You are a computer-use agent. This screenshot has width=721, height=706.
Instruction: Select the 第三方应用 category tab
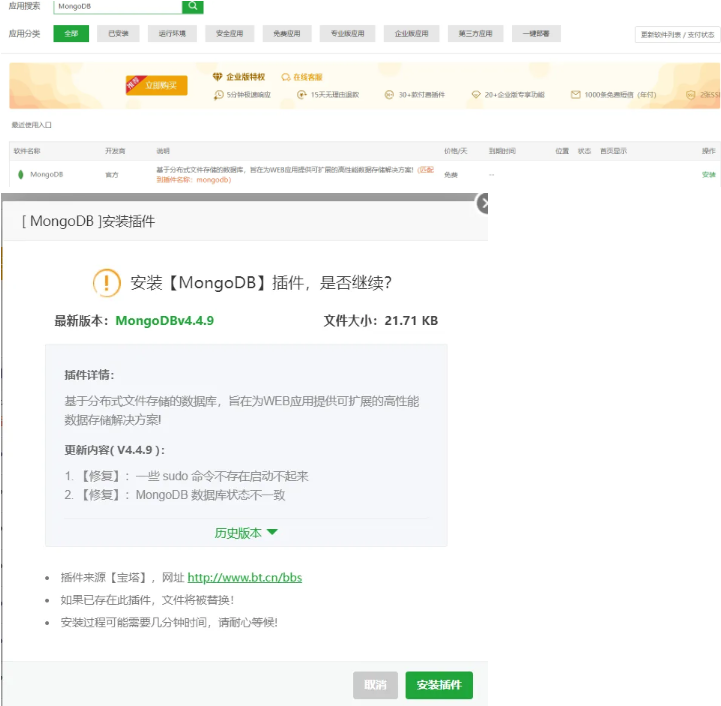tap(475, 34)
